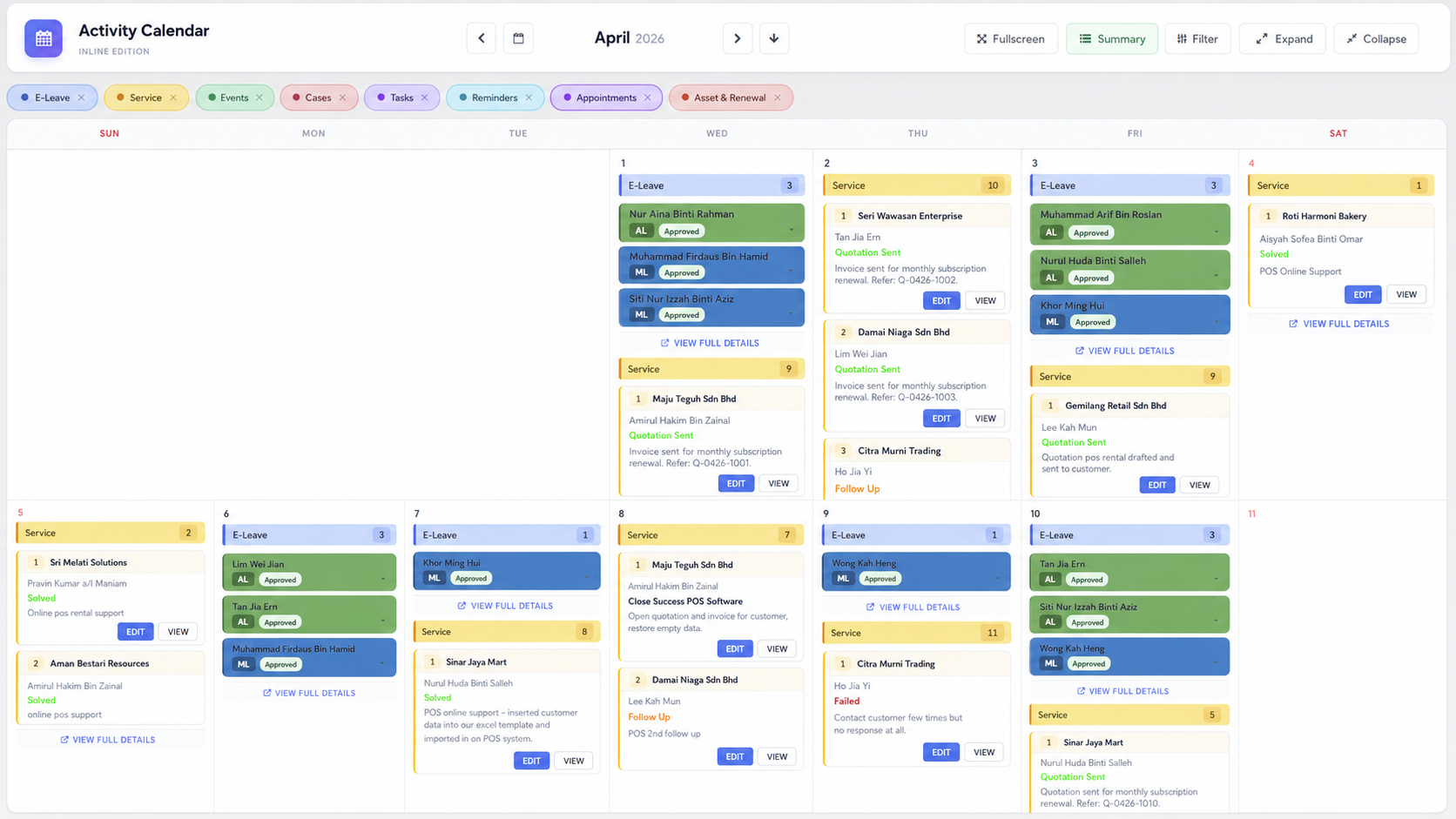Click day number 8 in the calendar

point(621,514)
